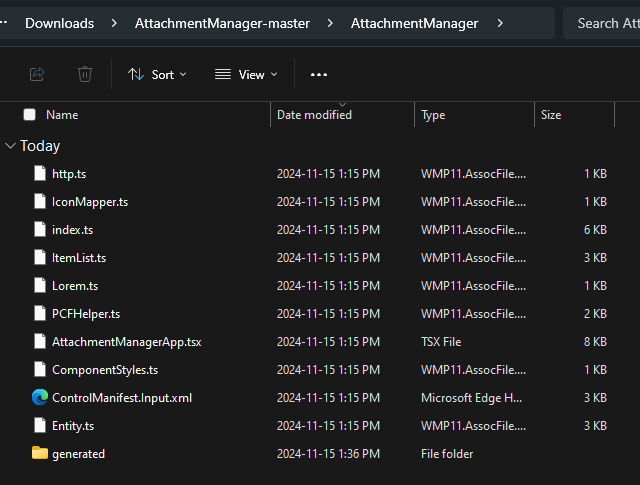Expand chevron after AttachmentManager-master breadcrumb

pyautogui.click(x=330, y=23)
